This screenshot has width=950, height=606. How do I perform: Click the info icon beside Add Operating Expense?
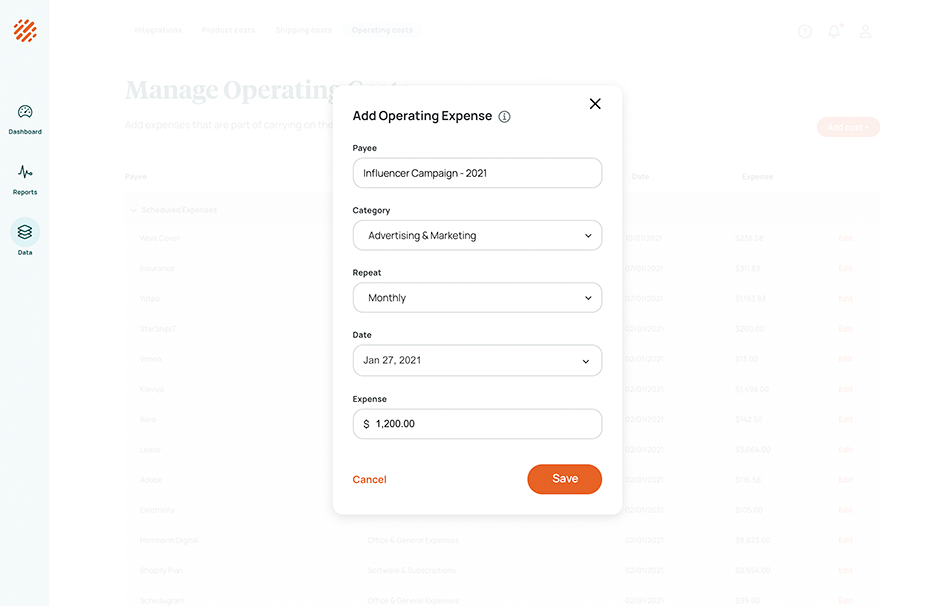point(504,116)
